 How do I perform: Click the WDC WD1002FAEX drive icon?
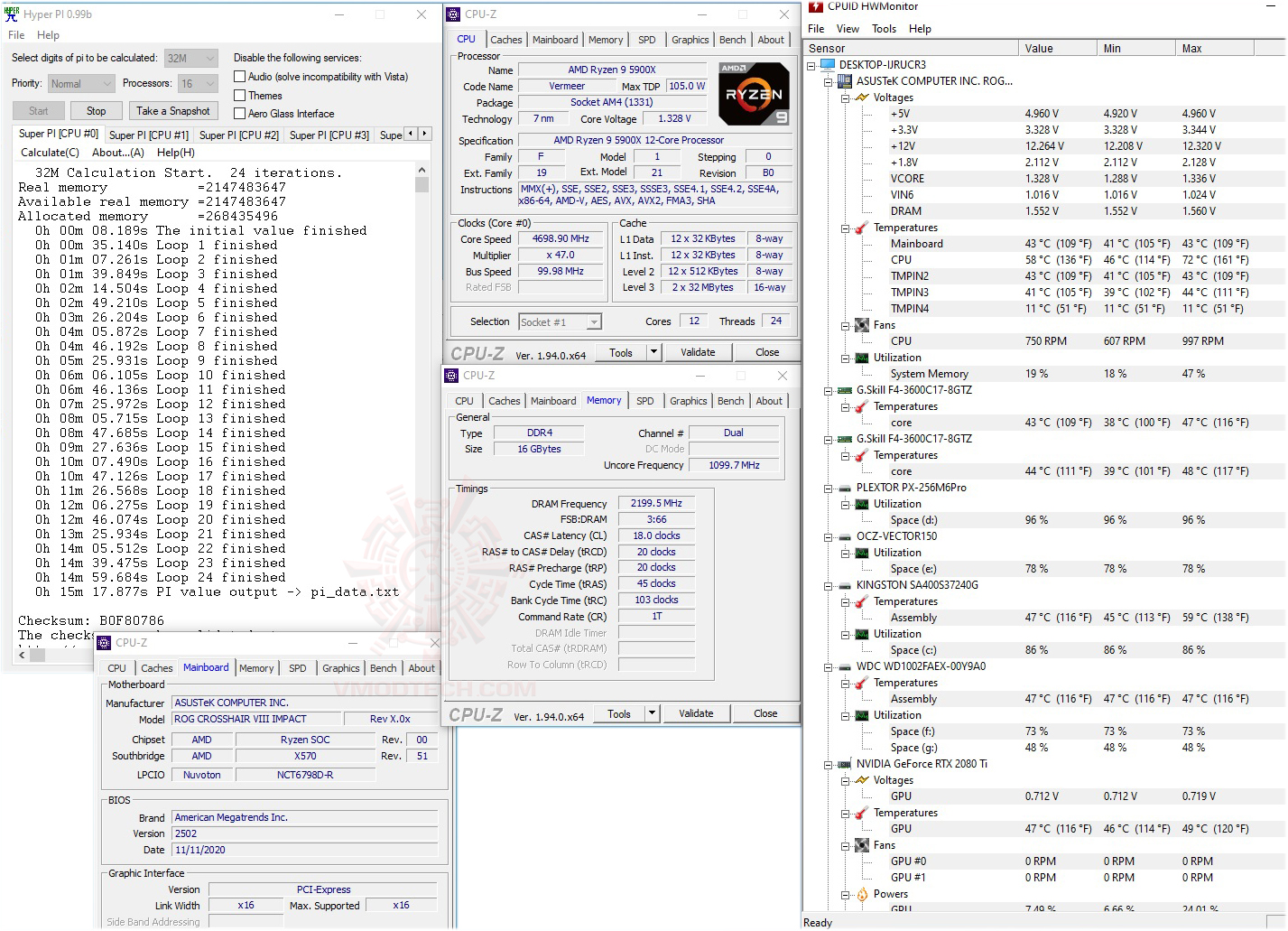click(845, 666)
